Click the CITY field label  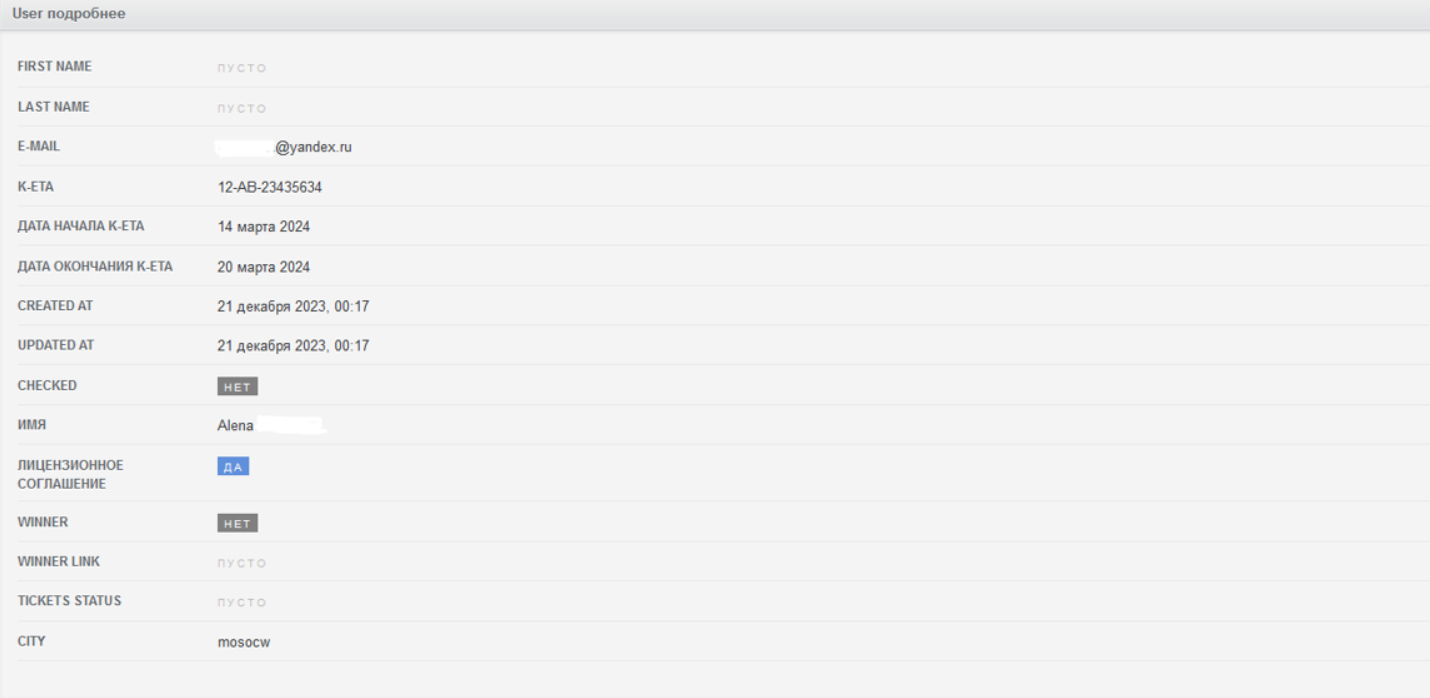click(32, 641)
